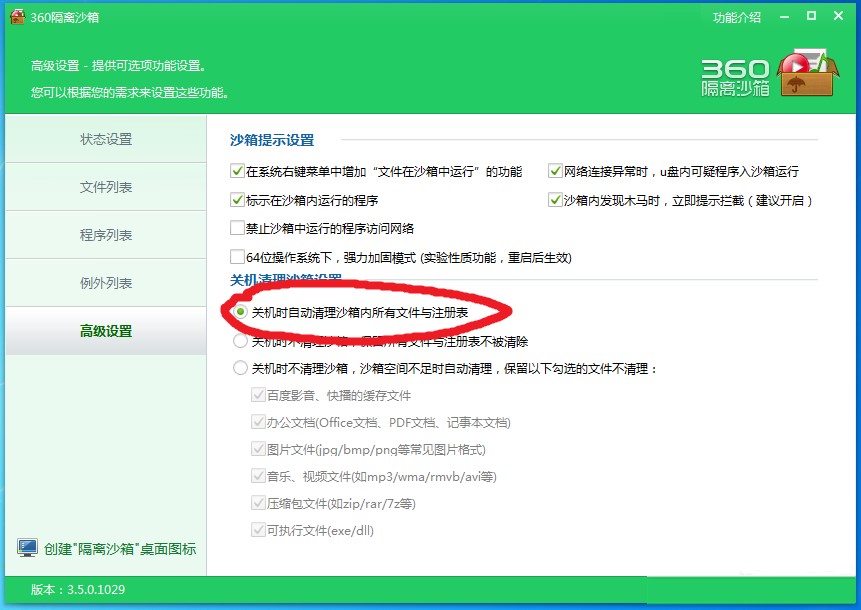Screen dimensions: 861x610
Task: Click the version text 版本：3.5.0.1029
Action: [x=77, y=590]
